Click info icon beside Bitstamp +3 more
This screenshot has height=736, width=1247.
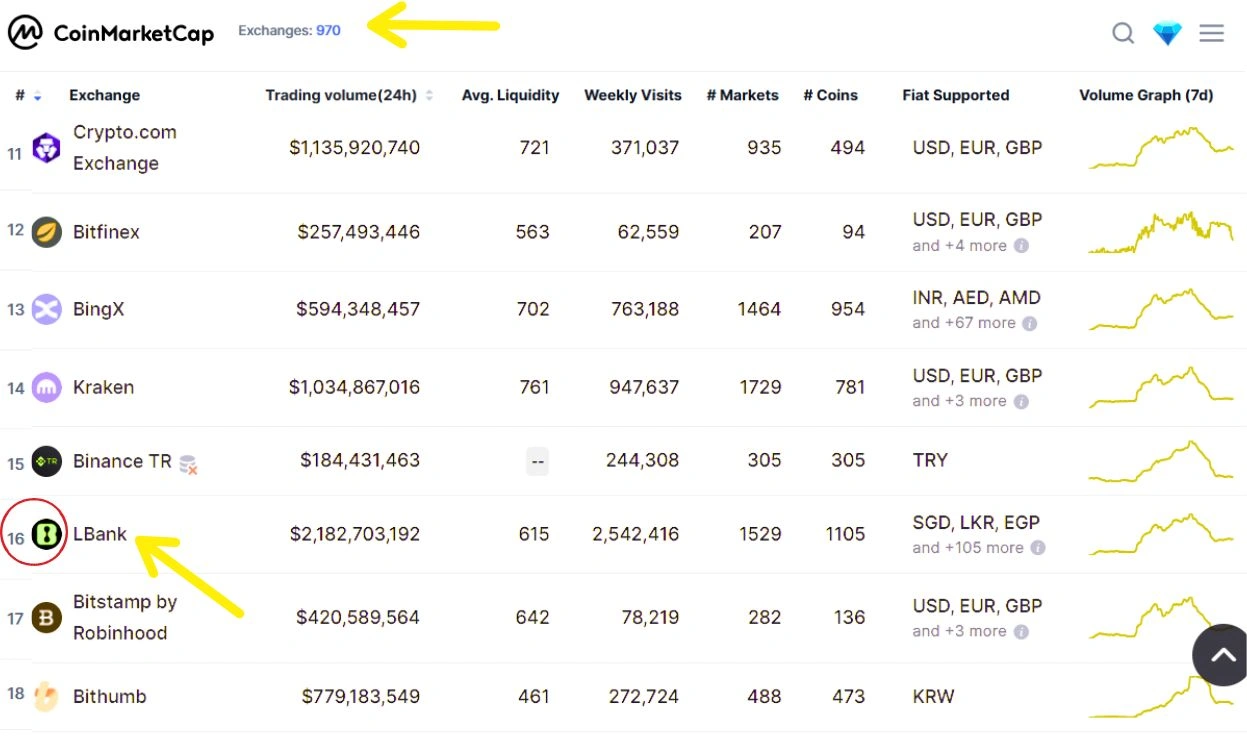1021,631
